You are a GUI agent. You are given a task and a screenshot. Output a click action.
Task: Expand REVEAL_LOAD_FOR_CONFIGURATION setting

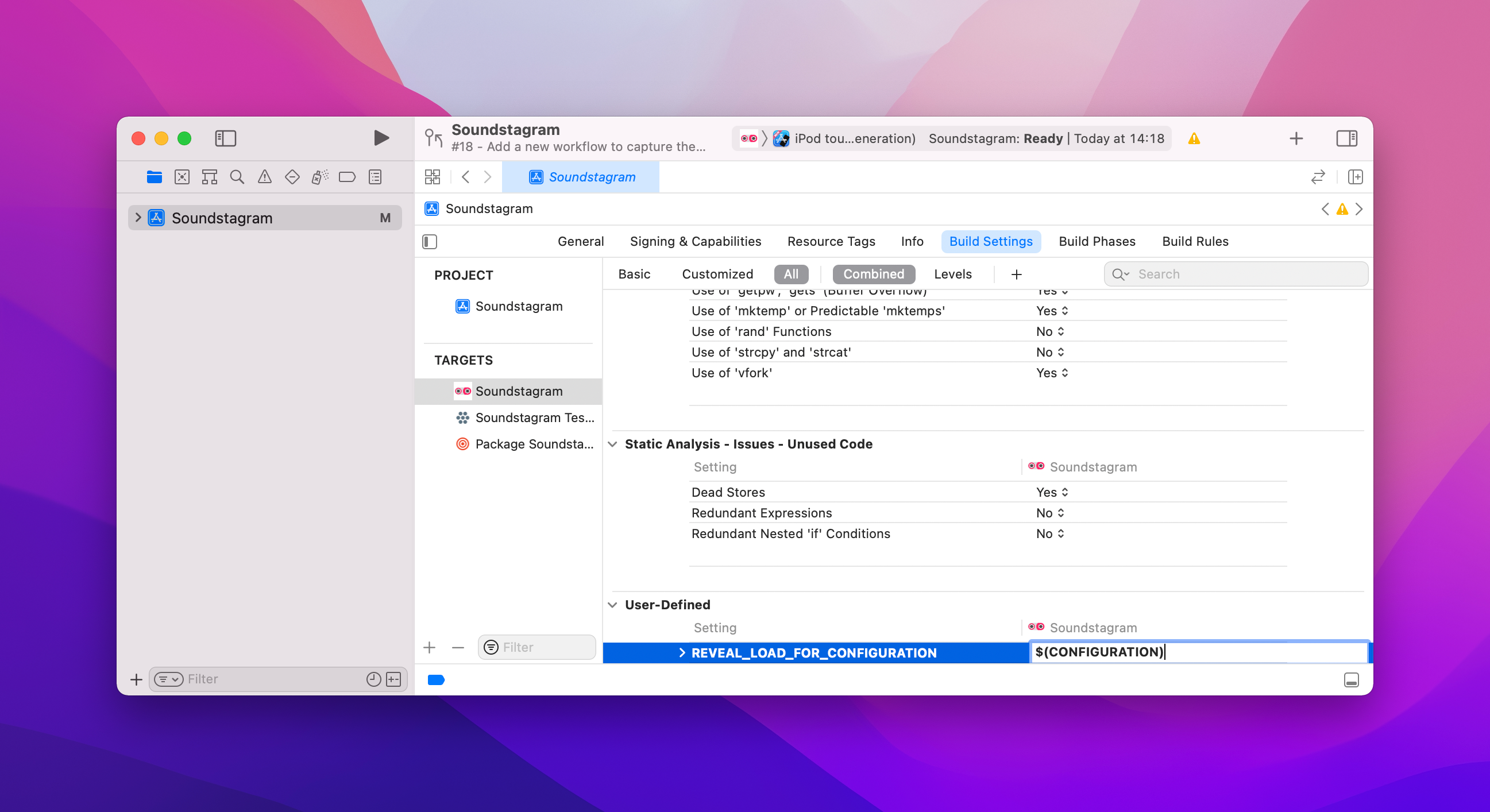[x=682, y=653]
